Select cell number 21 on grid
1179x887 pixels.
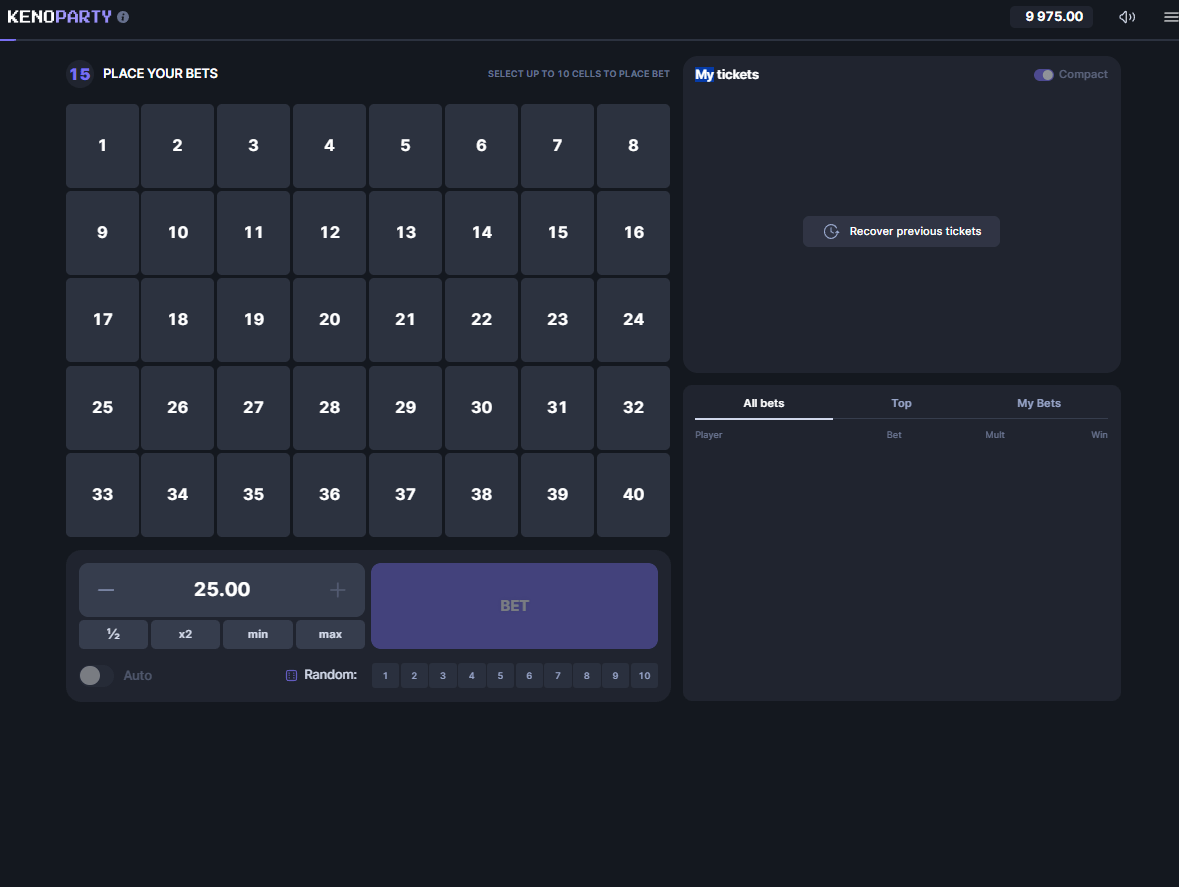point(405,320)
